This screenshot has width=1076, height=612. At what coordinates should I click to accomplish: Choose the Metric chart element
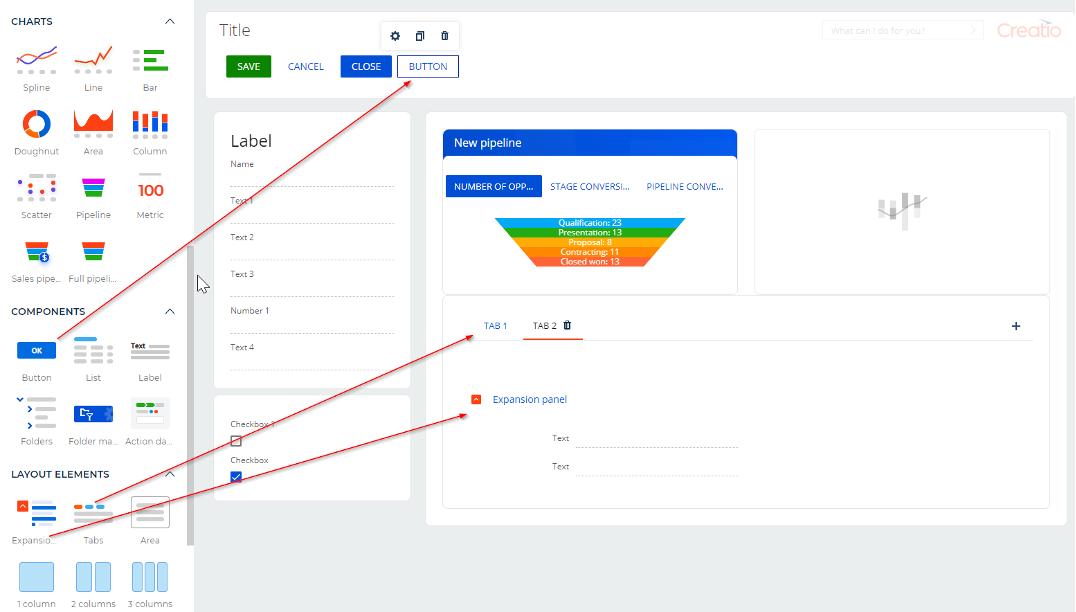[150, 189]
